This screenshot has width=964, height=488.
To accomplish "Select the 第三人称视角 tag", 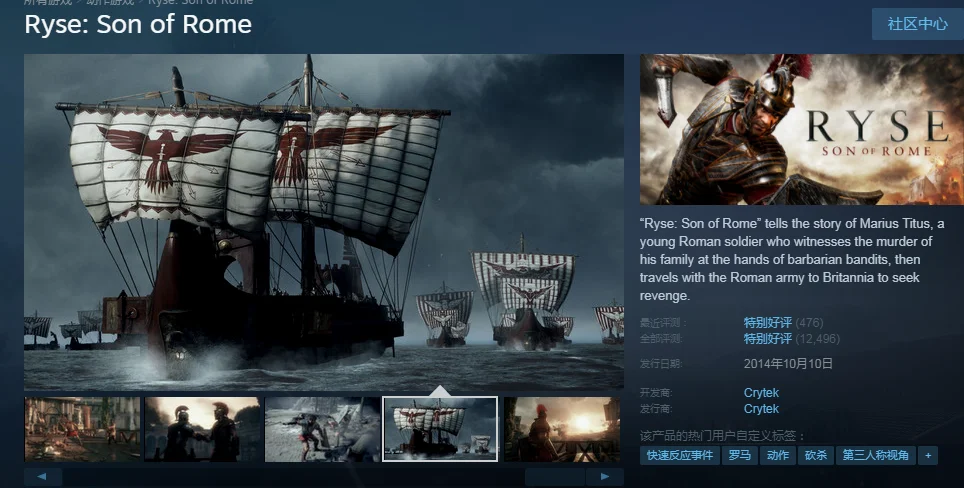I will (x=875, y=455).
